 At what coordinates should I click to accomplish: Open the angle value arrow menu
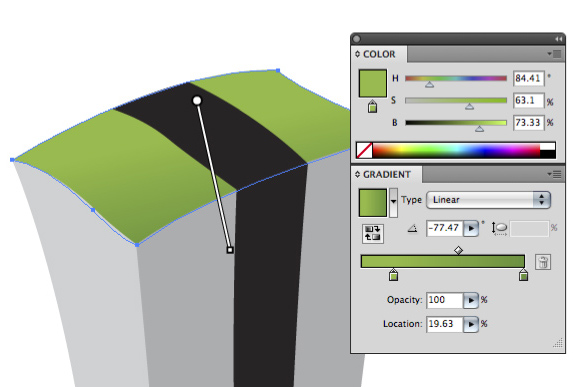tap(471, 228)
